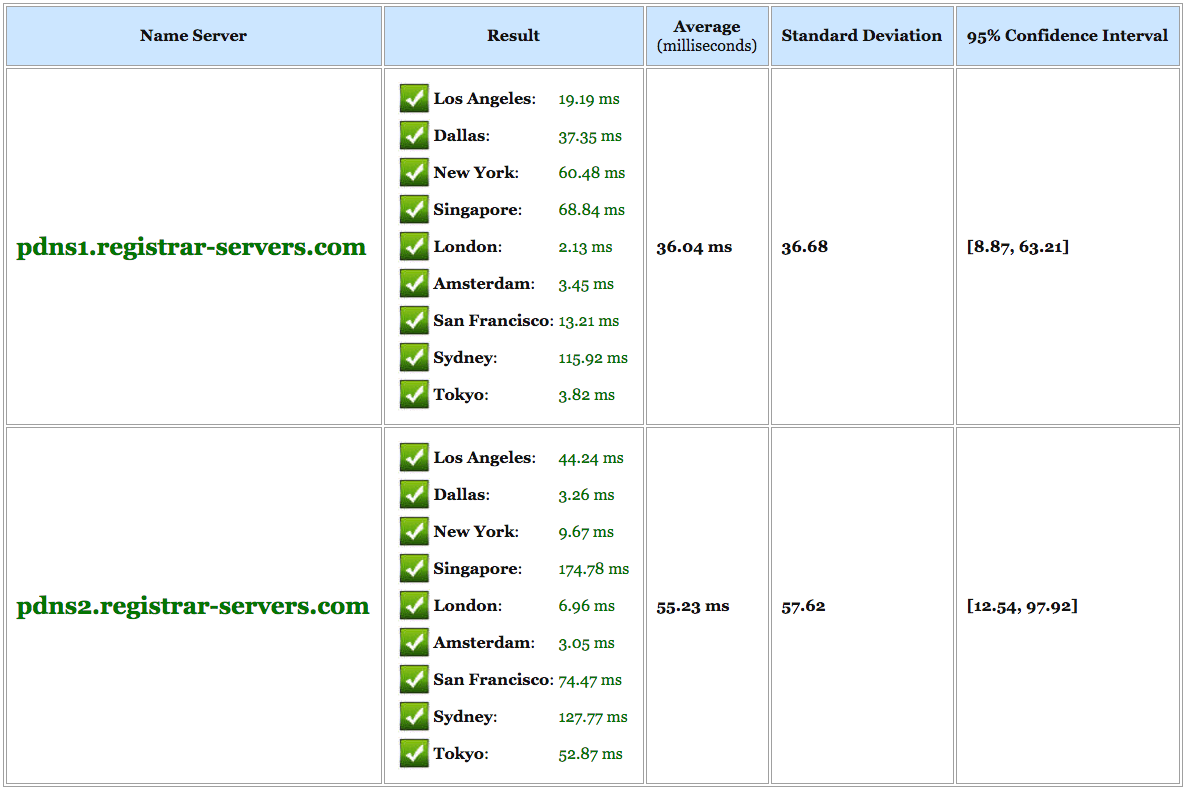Screen dimensions: 1186x789
Task: Click the green checkmark for pdns2 London
Action: coord(414,606)
